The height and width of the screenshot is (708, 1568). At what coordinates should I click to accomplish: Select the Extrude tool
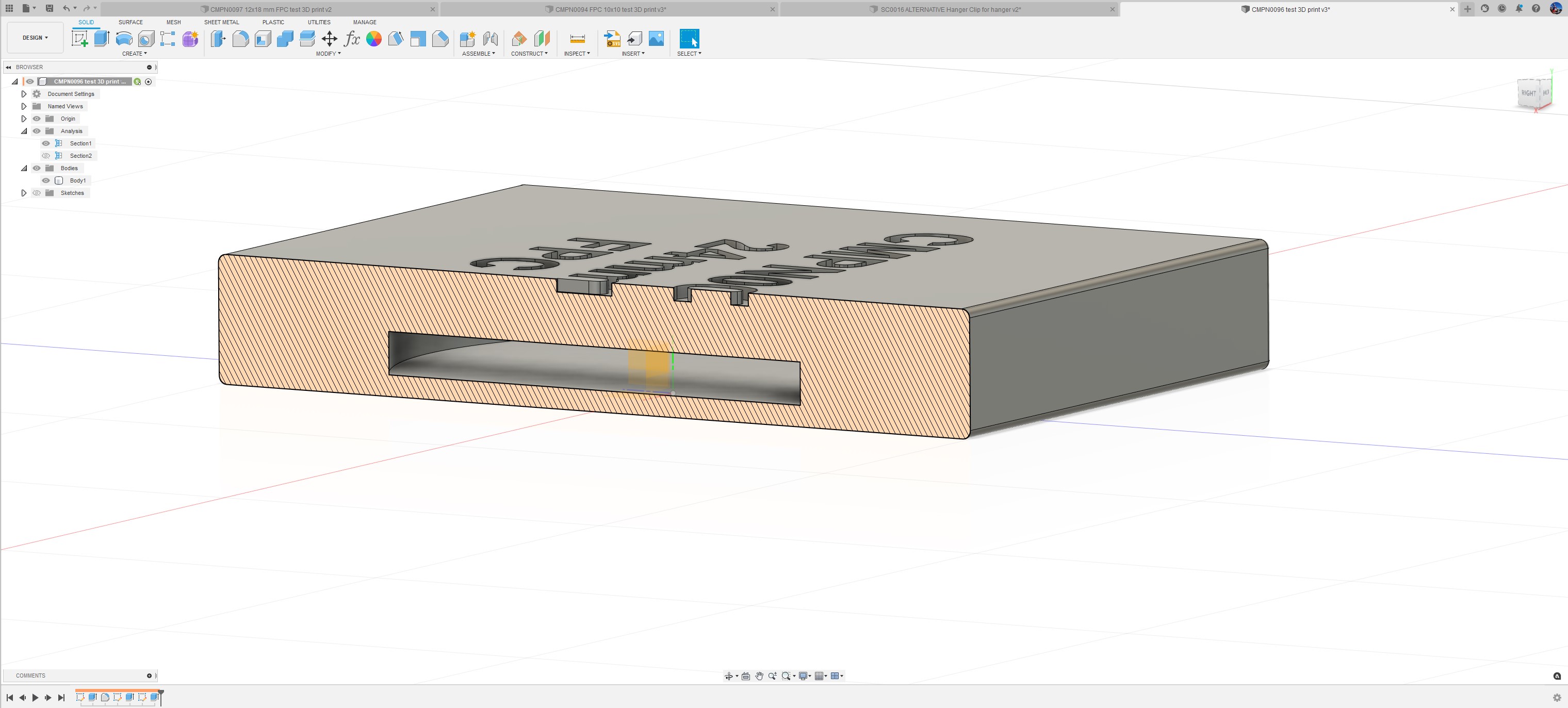pos(102,39)
